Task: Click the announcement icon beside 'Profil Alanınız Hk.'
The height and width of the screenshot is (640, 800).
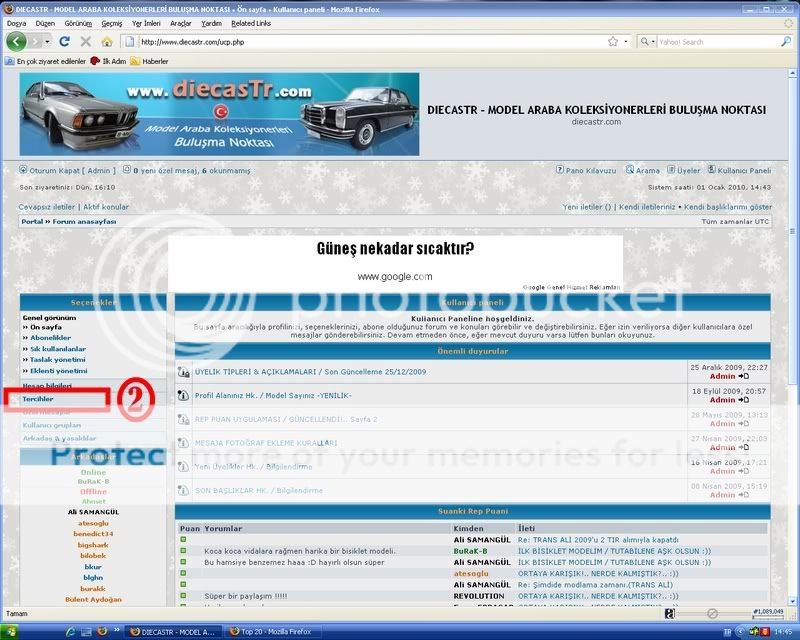Action: pyautogui.click(x=183, y=396)
